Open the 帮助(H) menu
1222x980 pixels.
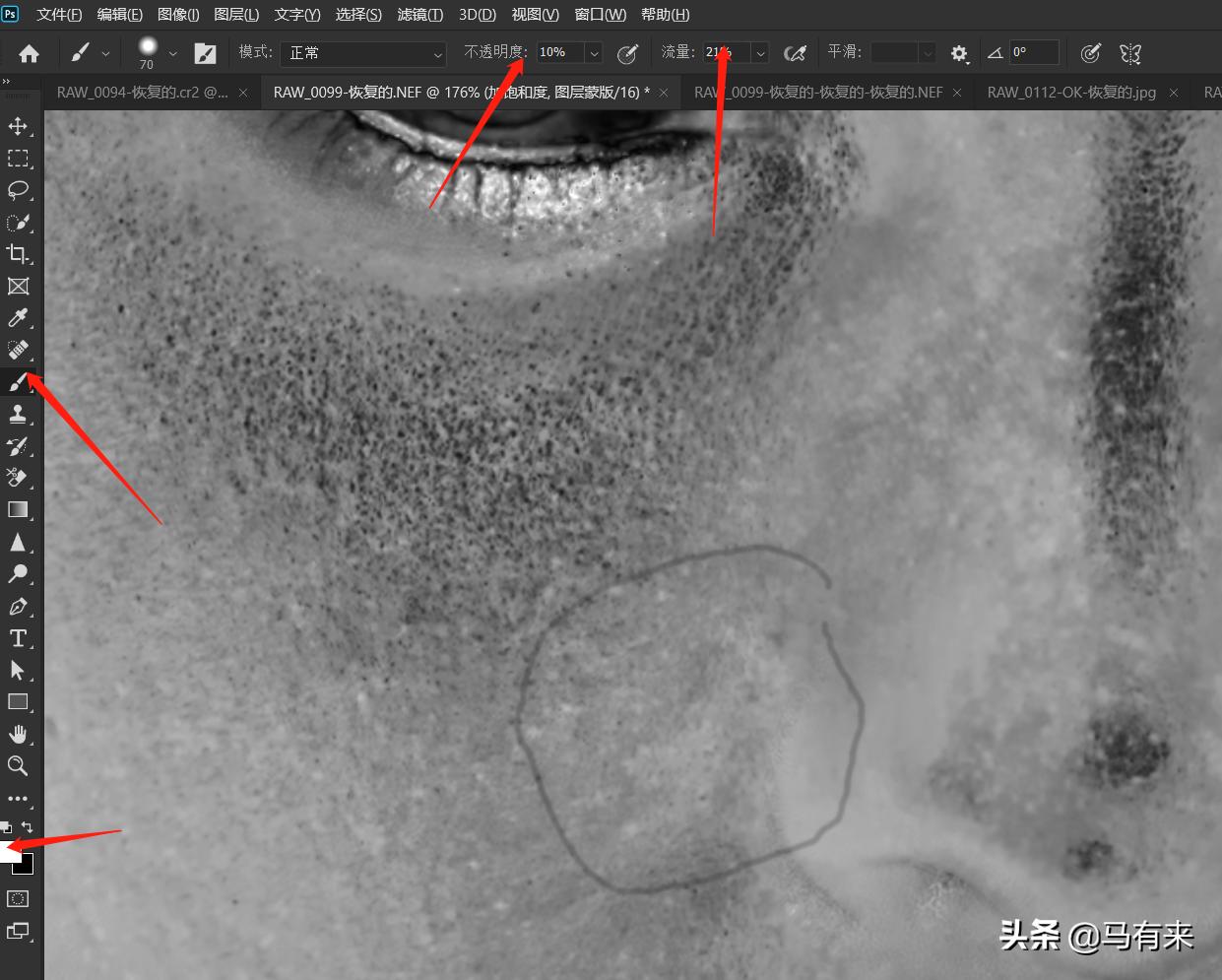pyautogui.click(x=666, y=15)
